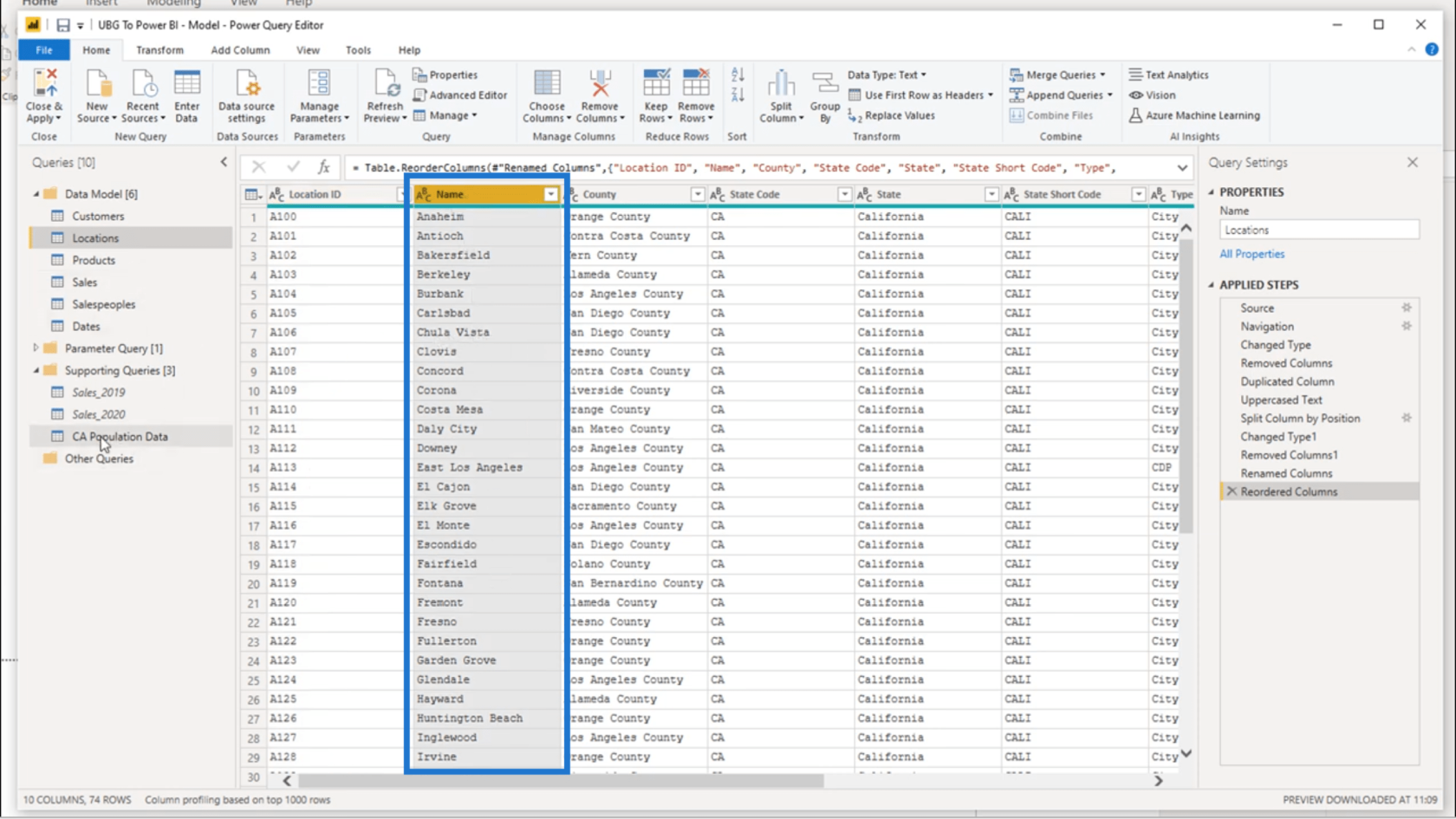
Task: Open the Name column filter dropdown
Action: point(550,194)
